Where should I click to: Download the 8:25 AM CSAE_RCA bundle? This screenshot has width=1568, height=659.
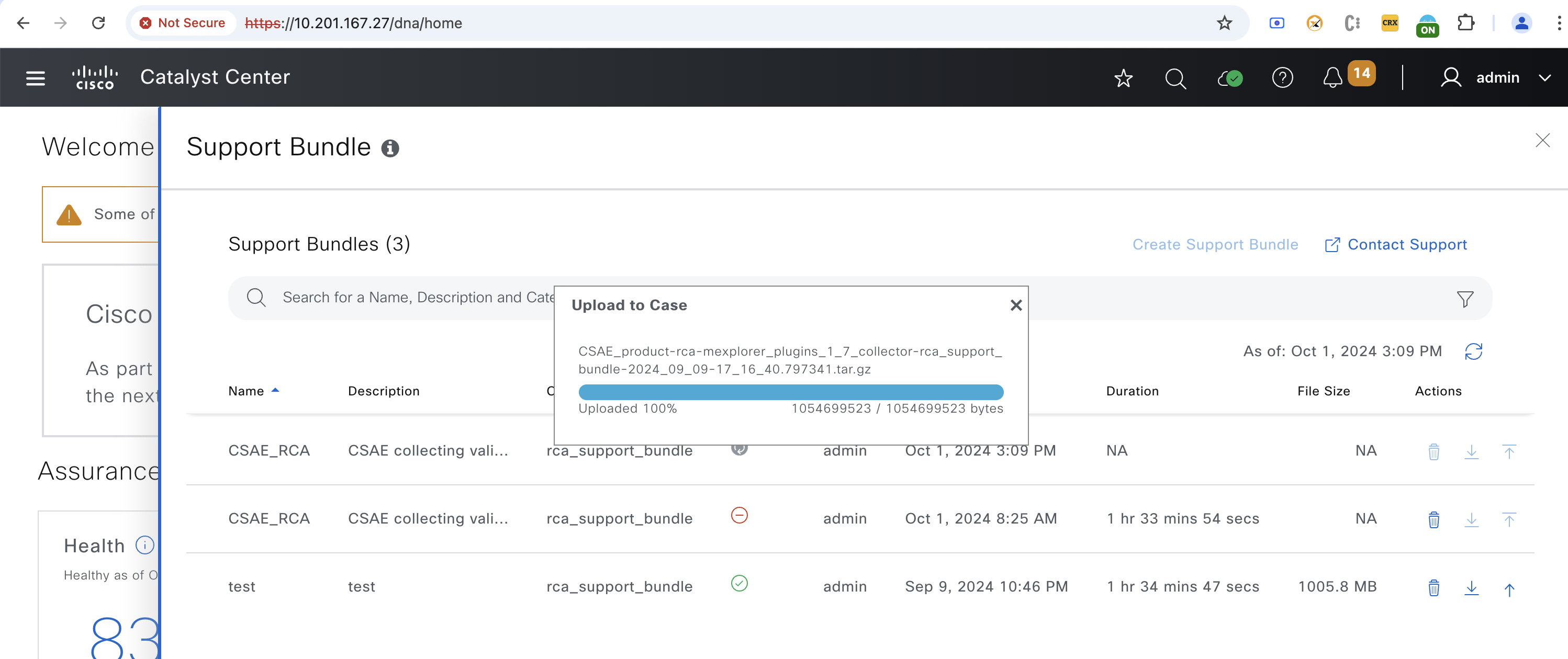[1471, 520]
